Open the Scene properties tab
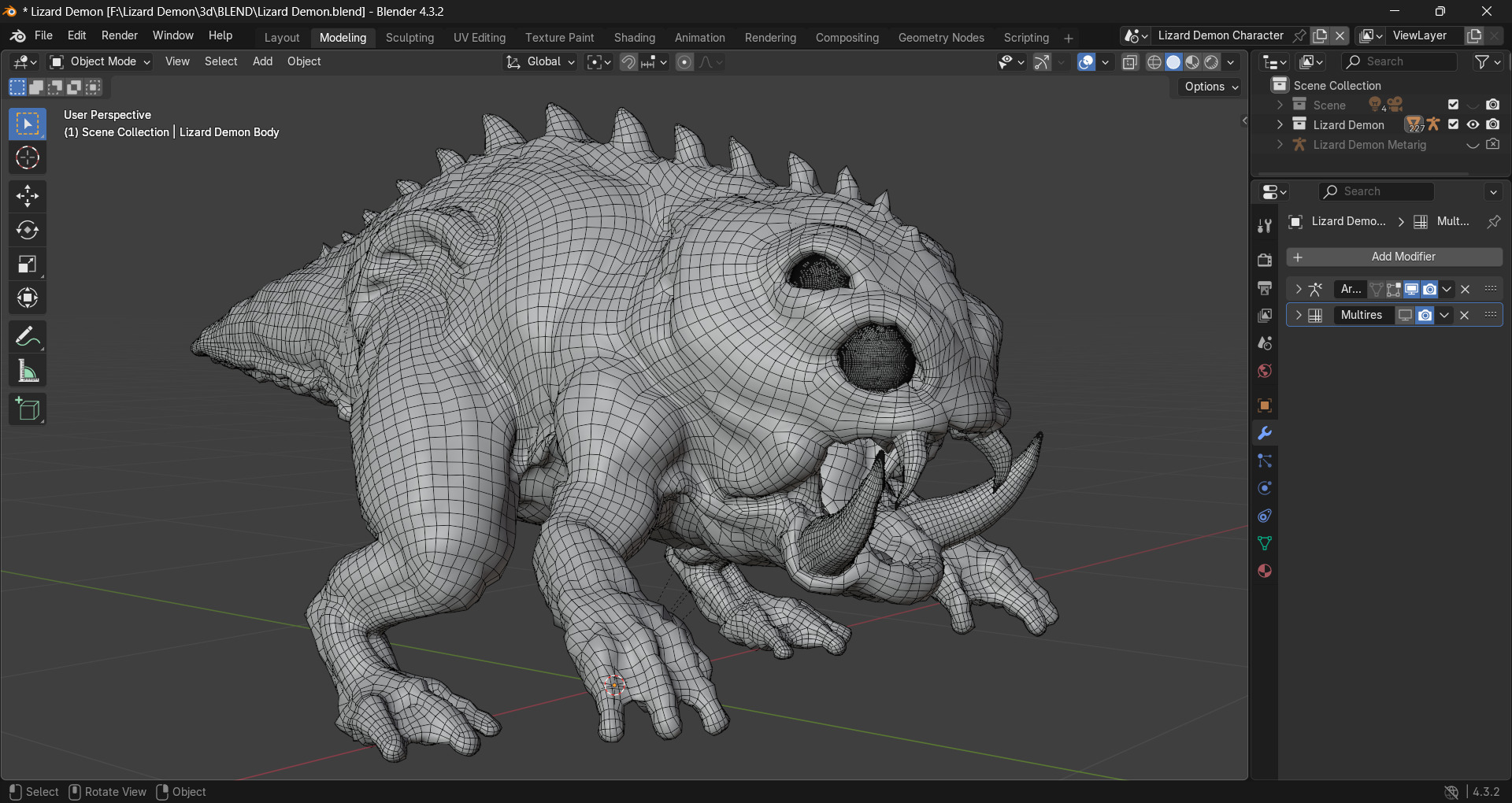1512x803 pixels. coord(1265,343)
